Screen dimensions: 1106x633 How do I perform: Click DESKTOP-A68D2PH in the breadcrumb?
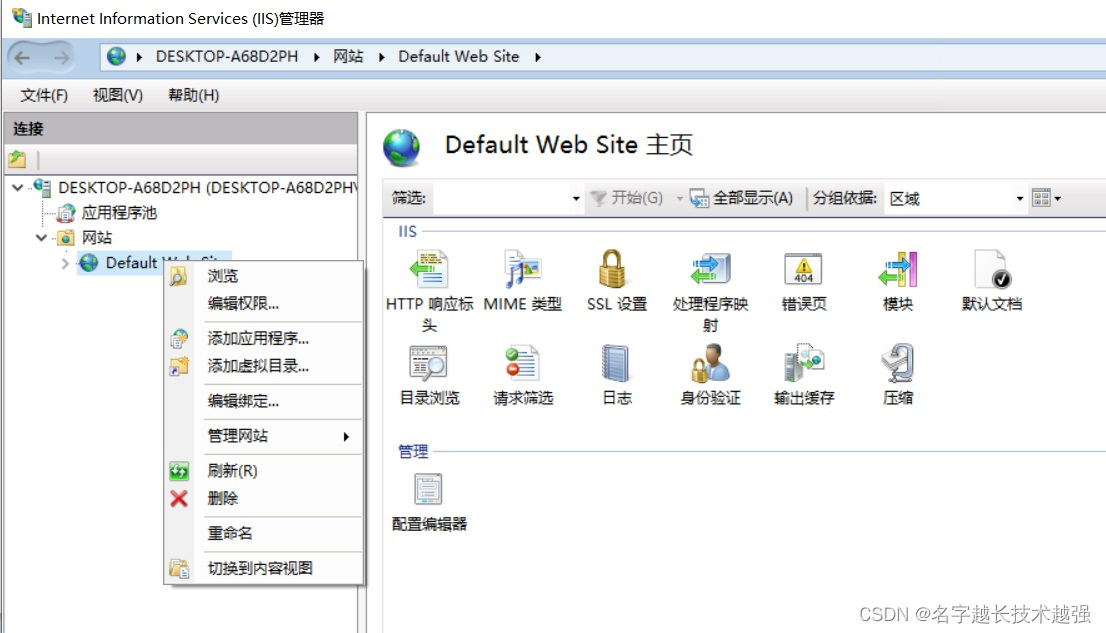[x=227, y=56]
